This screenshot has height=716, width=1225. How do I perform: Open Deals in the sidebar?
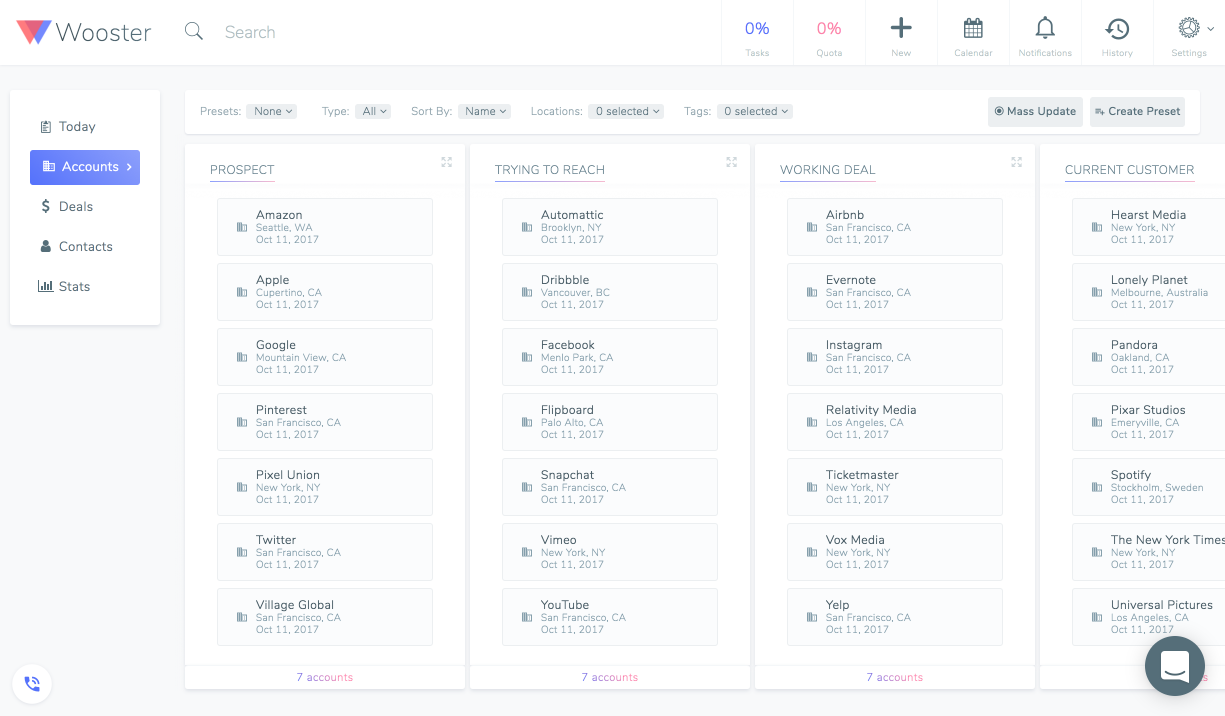(x=67, y=207)
